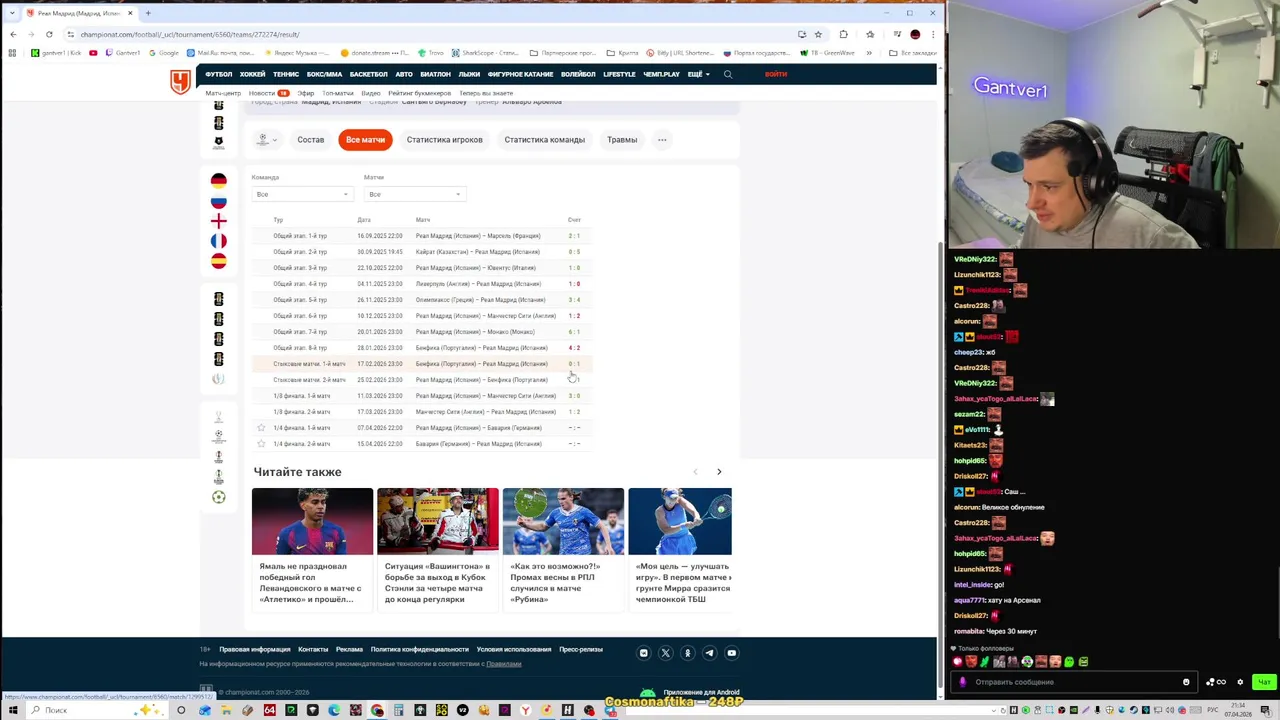This screenshot has width=1280, height=720.
Task: Open the Рубин match article thumbnail
Action: click(563, 521)
